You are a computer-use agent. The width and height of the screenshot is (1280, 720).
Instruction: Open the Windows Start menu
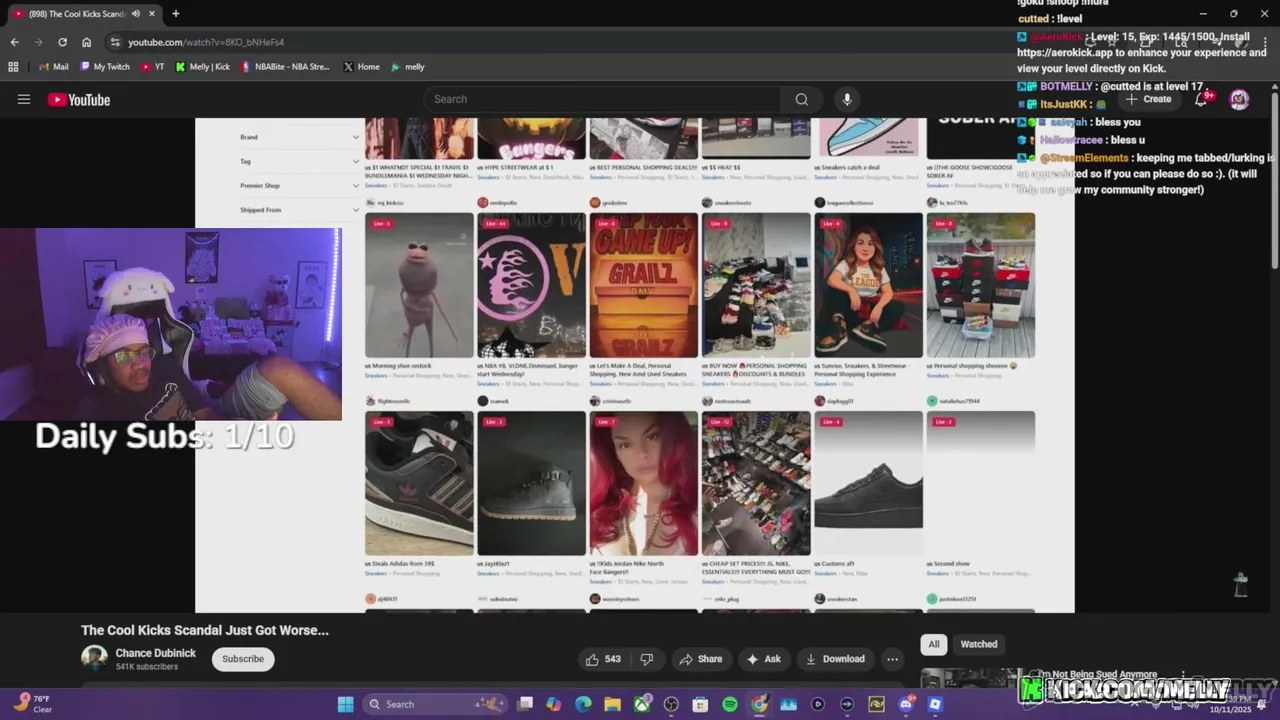[345, 704]
